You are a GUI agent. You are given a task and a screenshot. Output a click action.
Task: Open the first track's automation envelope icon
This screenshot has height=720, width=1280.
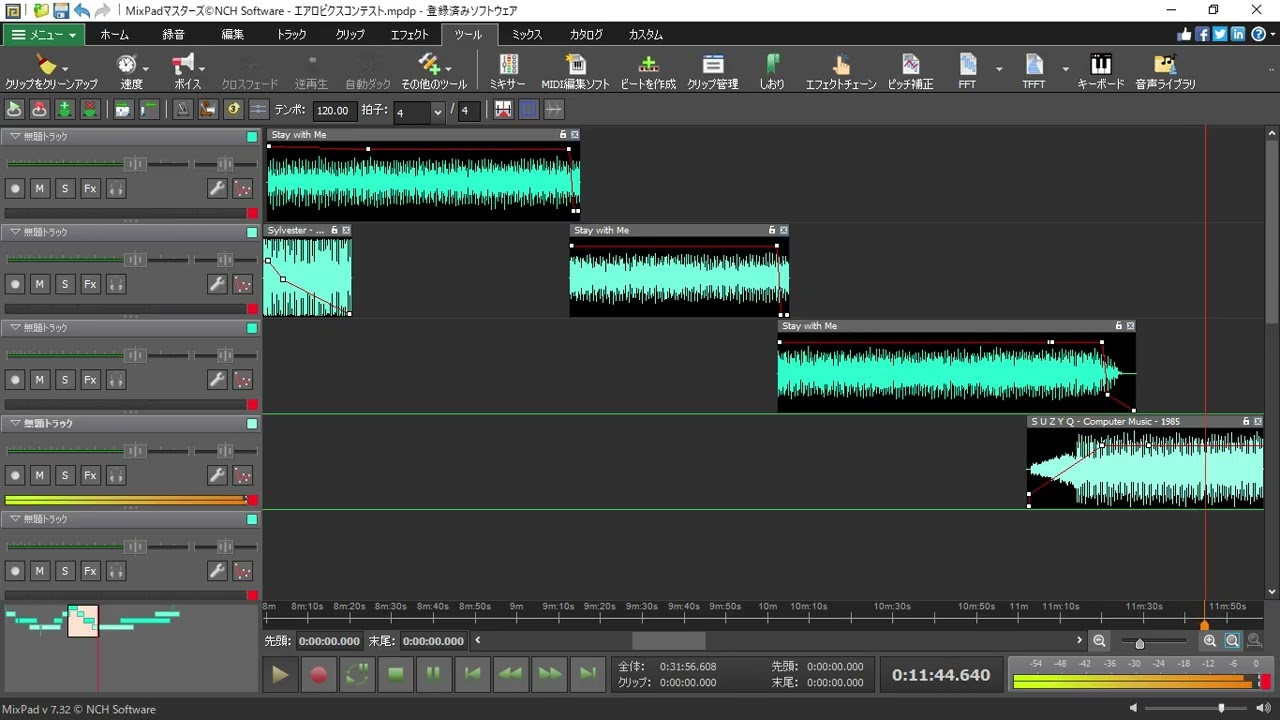pyautogui.click(x=242, y=188)
